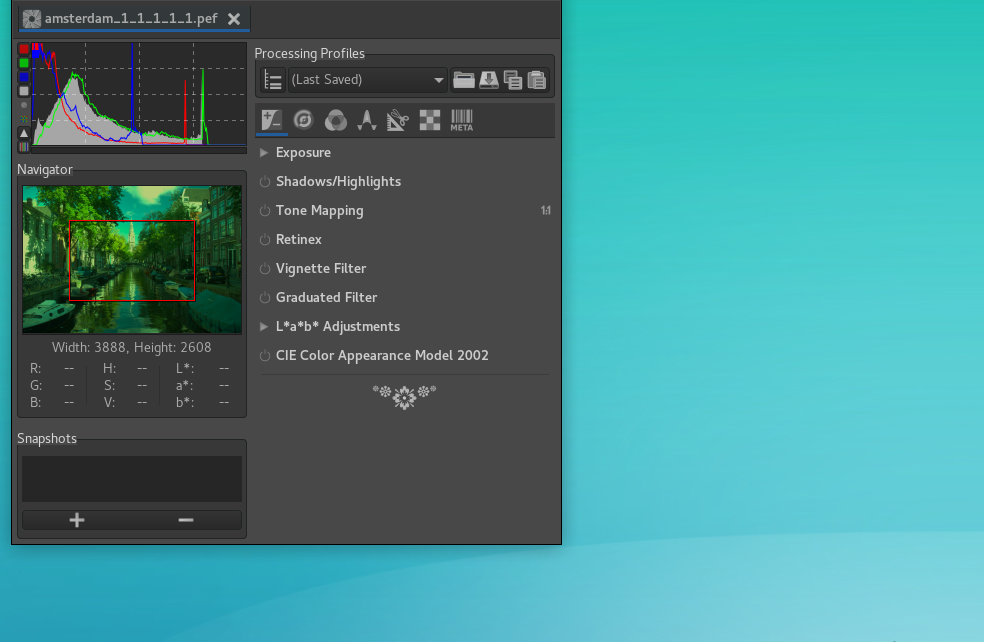Switch to the Wavelet (Advanced) tab

367,120
